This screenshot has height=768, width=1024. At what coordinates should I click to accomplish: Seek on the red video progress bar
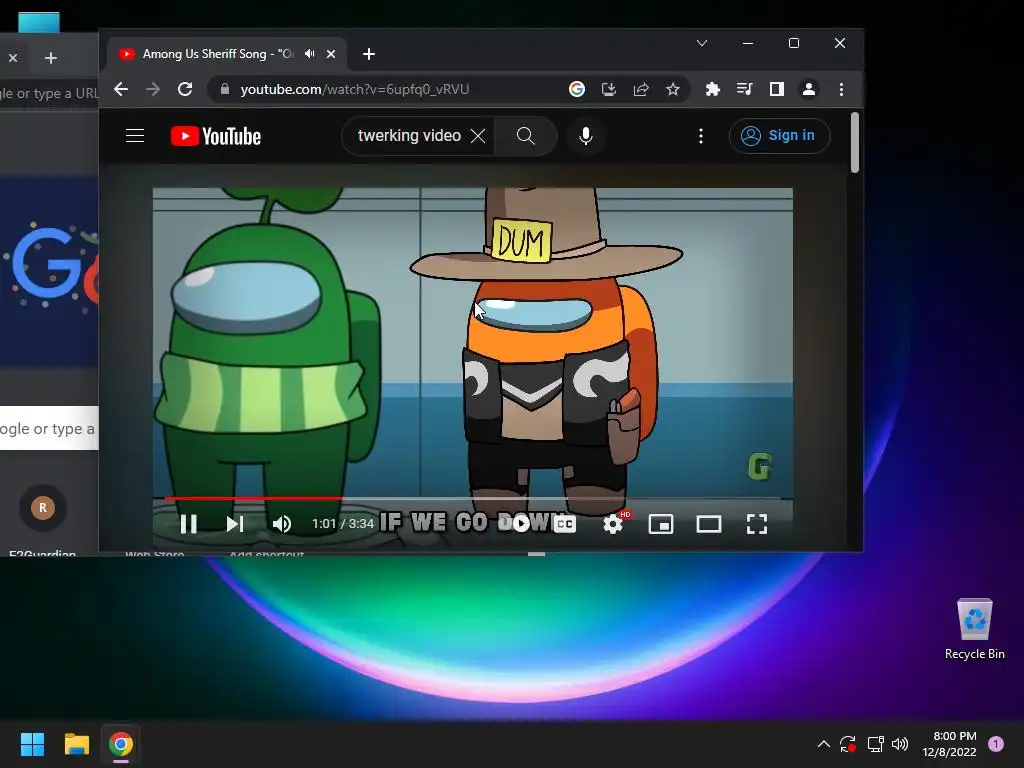click(473, 498)
